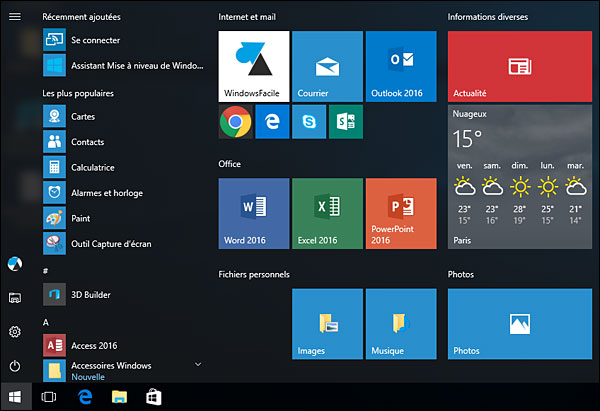Click the Photos group header

point(461,274)
